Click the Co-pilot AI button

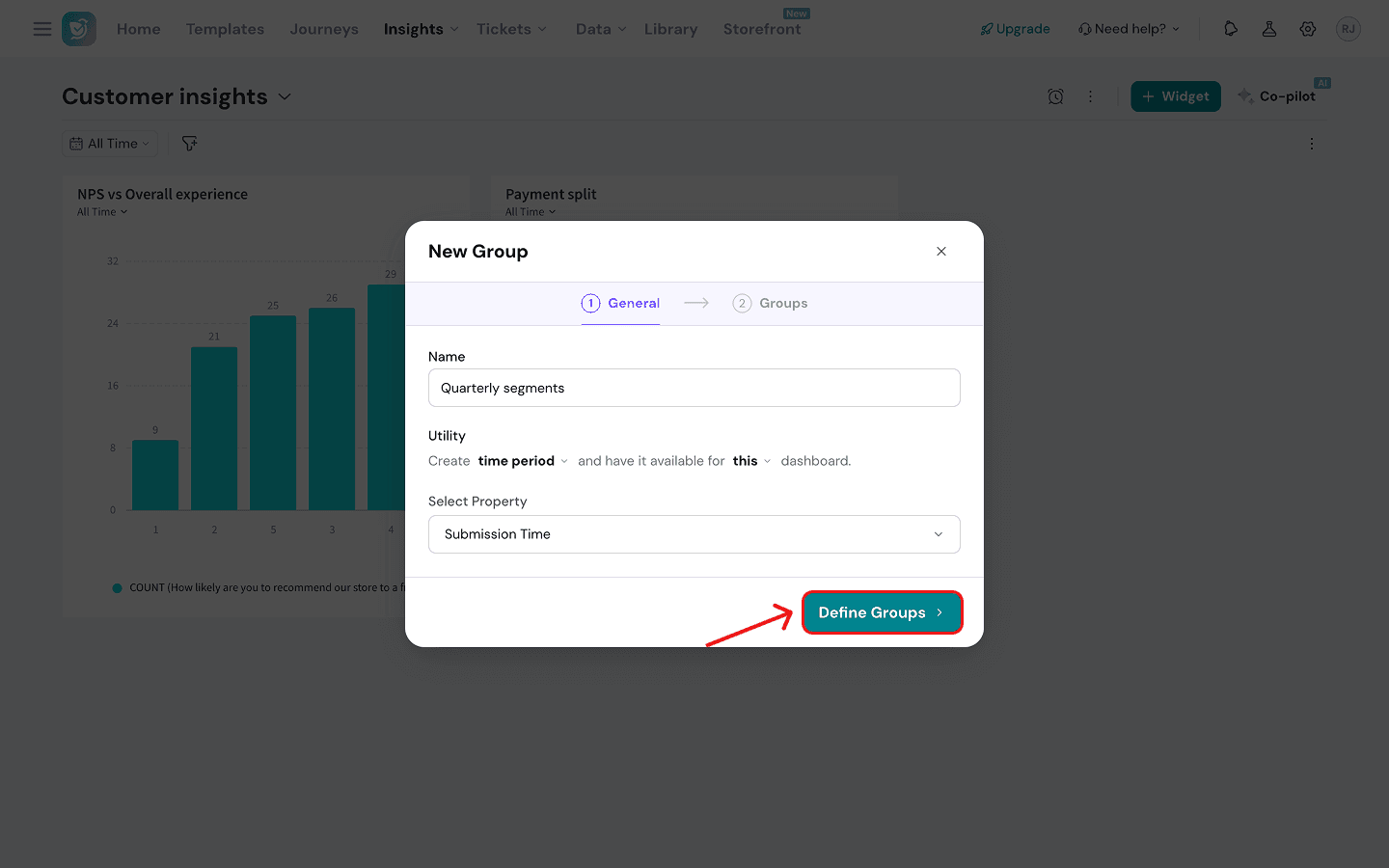[1277, 96]
